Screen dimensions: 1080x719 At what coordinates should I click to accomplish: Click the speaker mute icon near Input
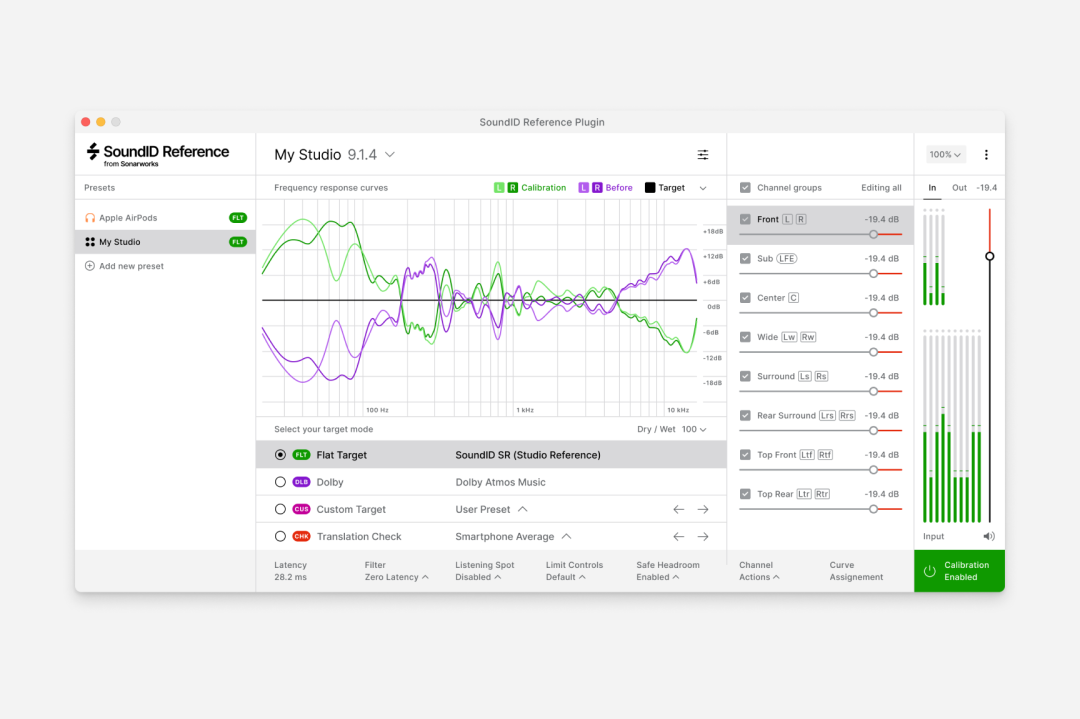pyautogui.click(x=989, y=536)
